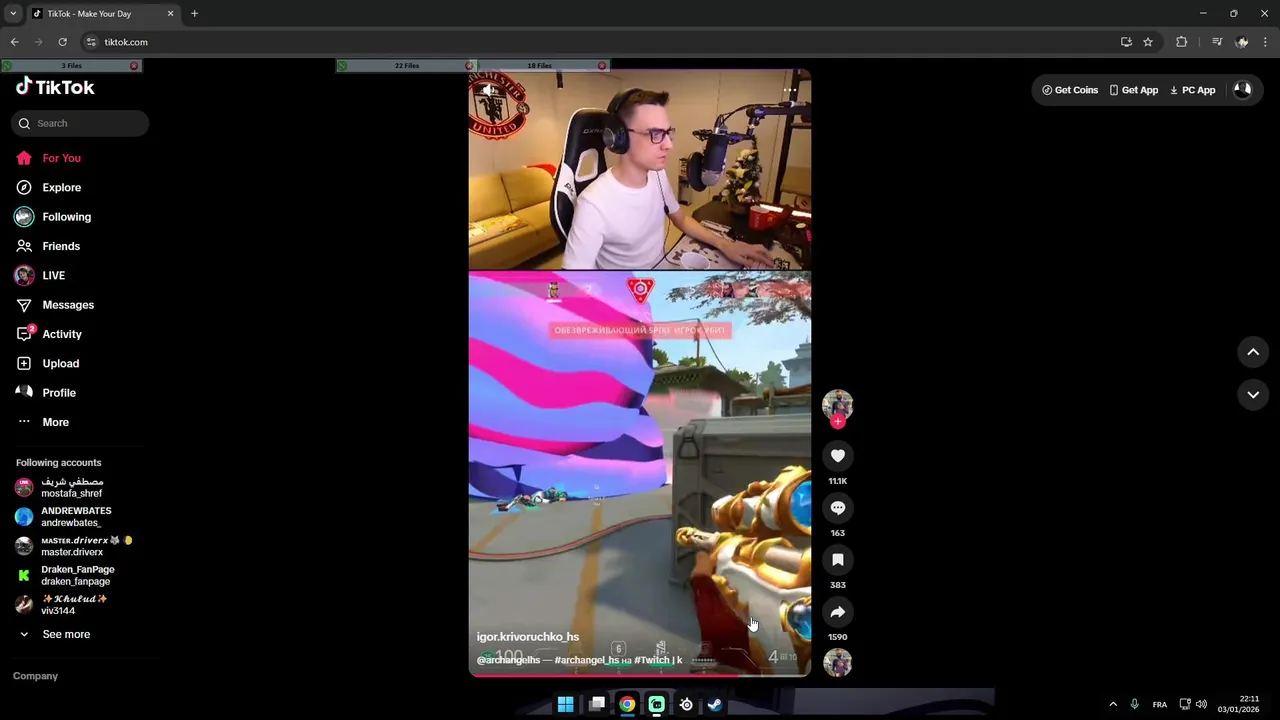Click the @archangelhs mention in caption
The image size is (1280, 720).
[x=508, y=660]
